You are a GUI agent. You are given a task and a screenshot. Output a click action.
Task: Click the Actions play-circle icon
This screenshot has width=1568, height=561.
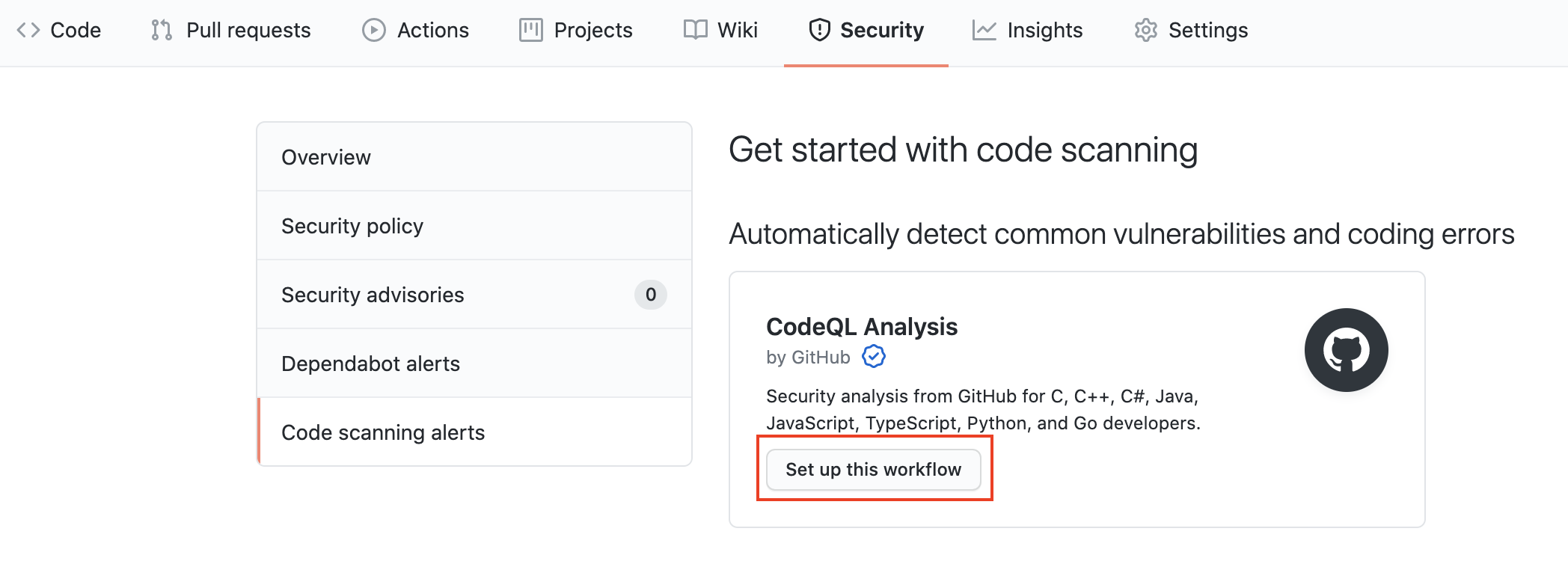[374, 30]
